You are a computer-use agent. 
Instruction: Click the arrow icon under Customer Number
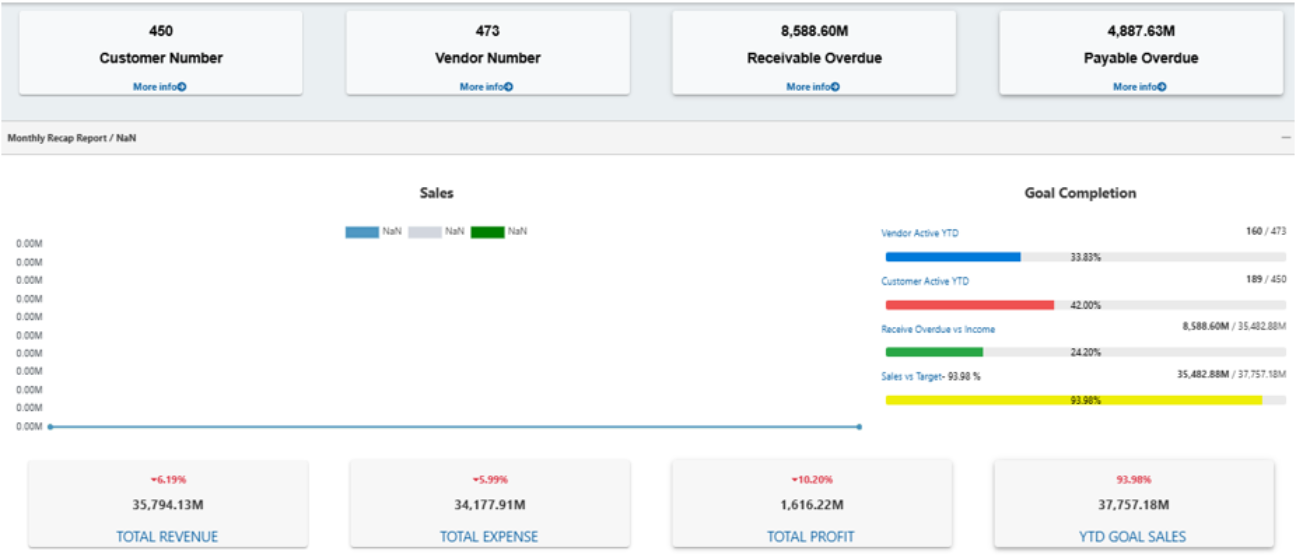pos(182,87)
